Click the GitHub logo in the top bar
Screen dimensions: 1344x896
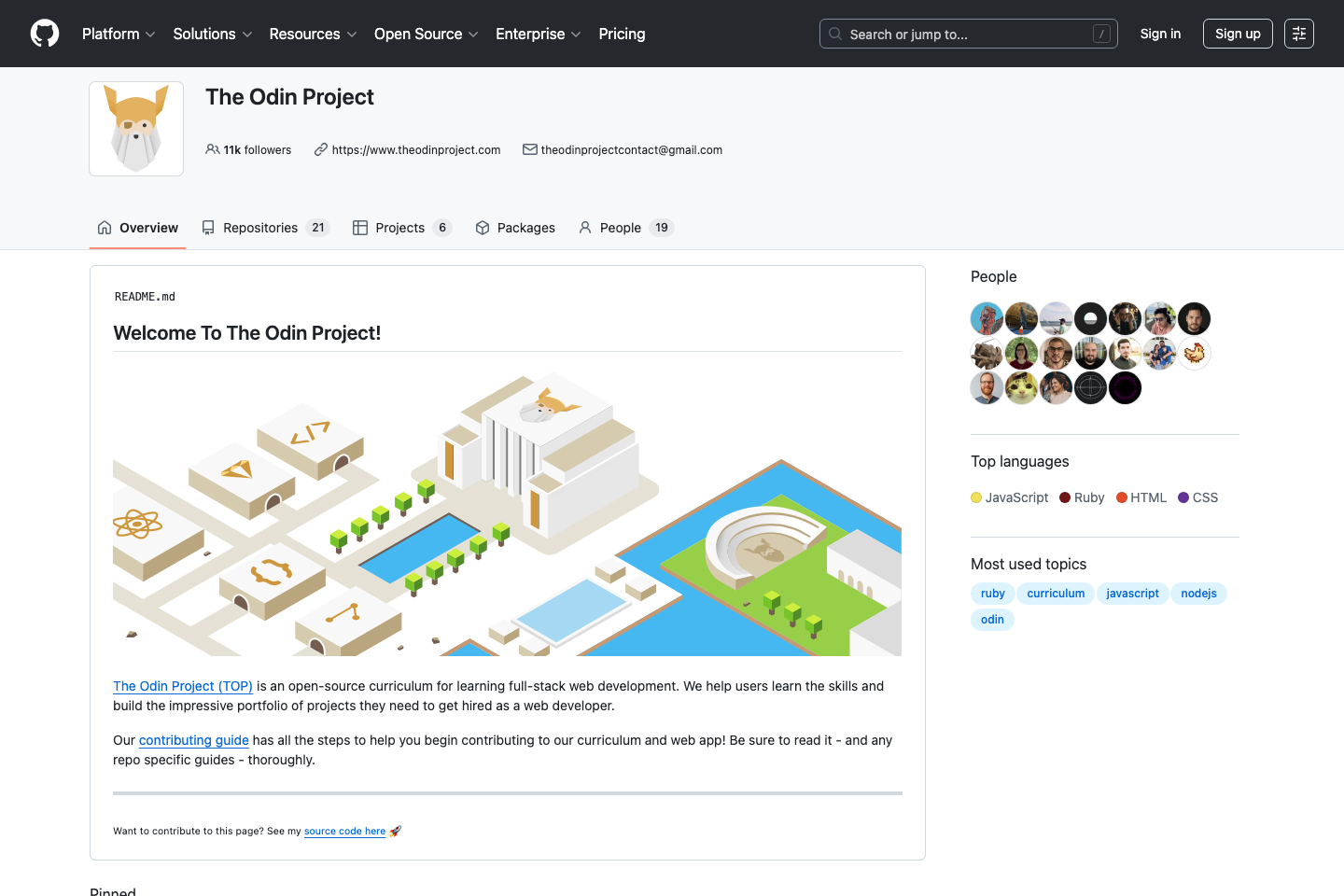(x=44, y=34)
